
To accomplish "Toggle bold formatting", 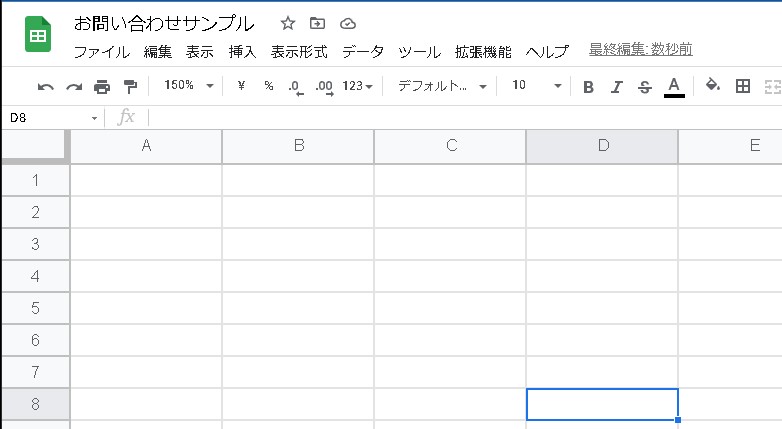I will pos(588,87).
